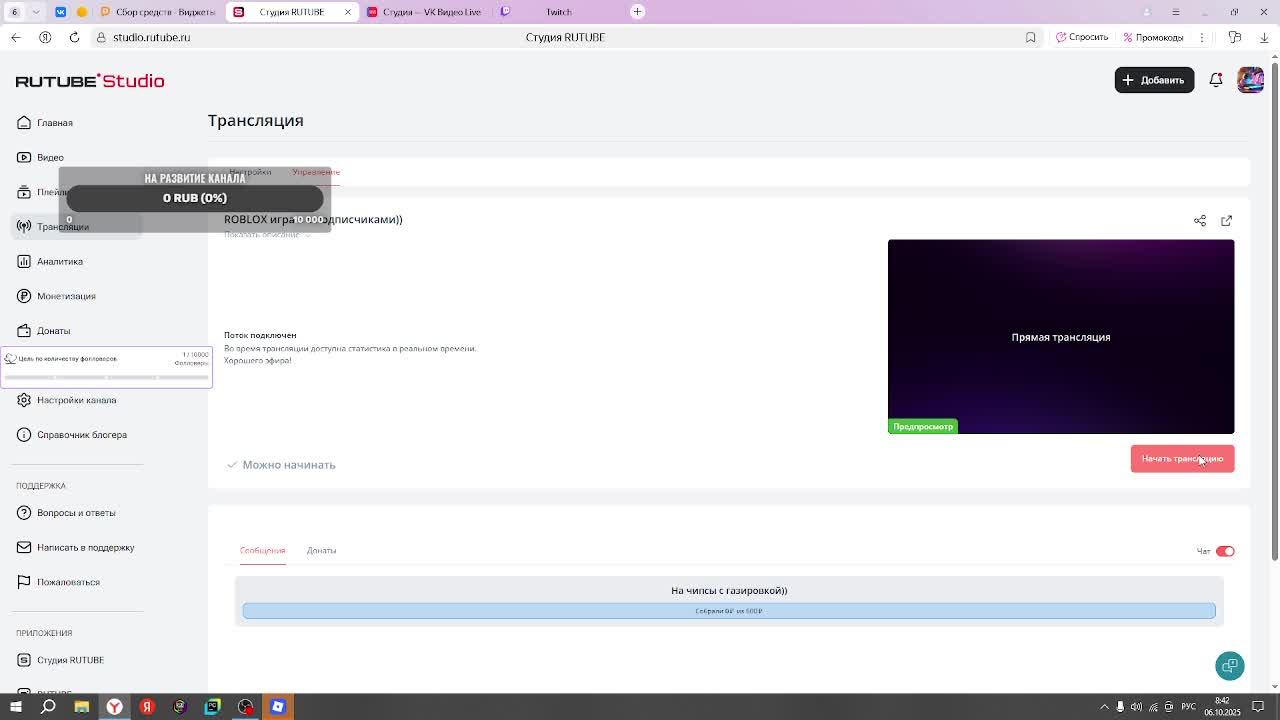This screenshot has width=1280, height=720.
Task: Switch to the Сбор средств - Виджеты tab
Action: [x=158, y=12]
